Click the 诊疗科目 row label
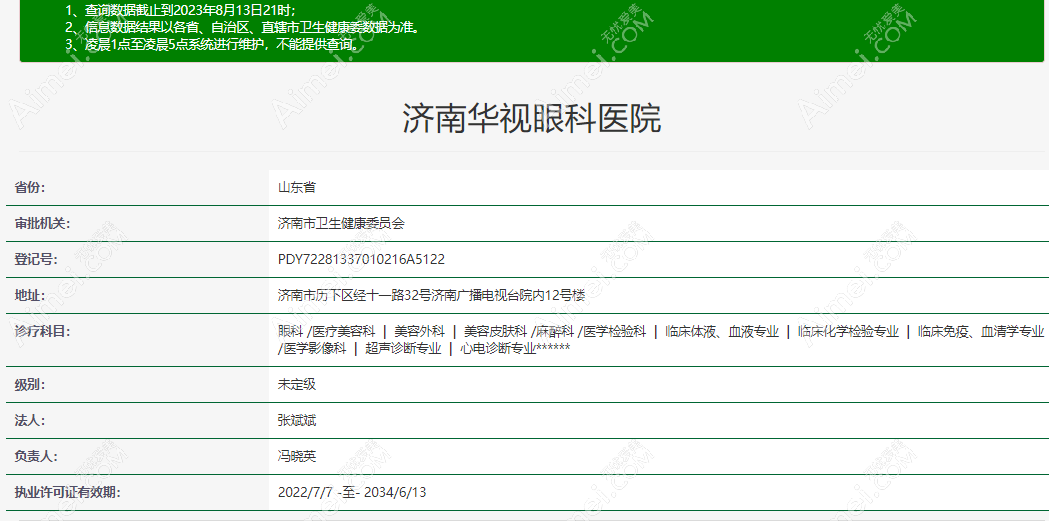Viewport: 1049px width, 521px height. (x=42, y=331)
